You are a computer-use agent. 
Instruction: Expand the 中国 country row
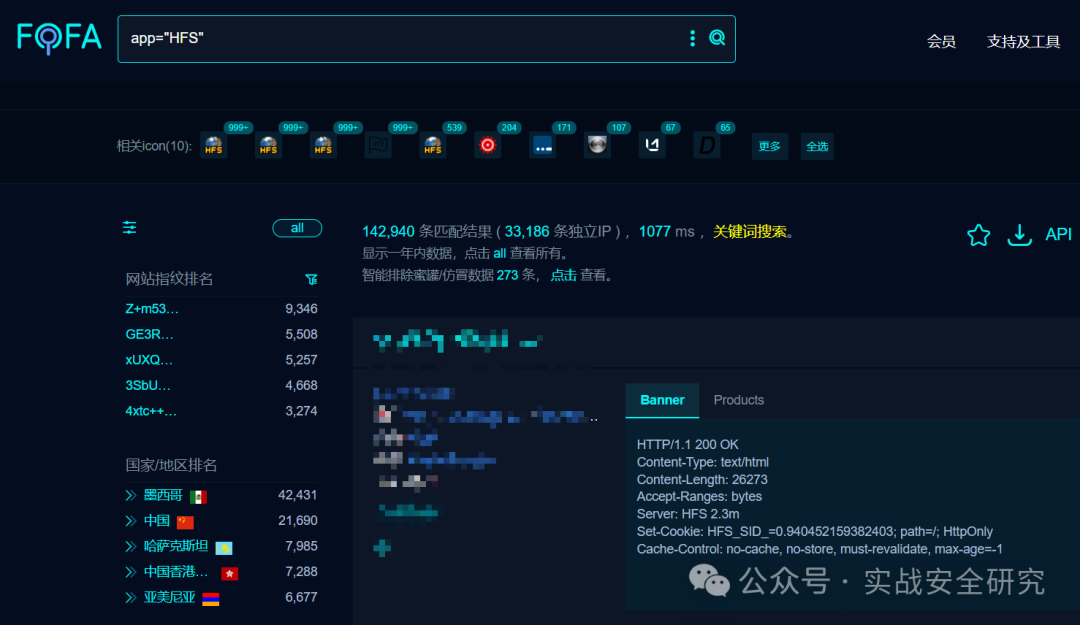click(131, 521)
